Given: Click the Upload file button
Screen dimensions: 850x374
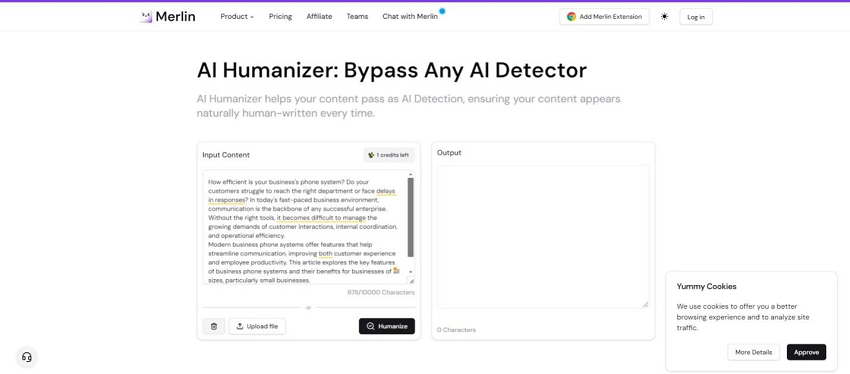Looking at the screenshot, I should [x=257, y=326].
